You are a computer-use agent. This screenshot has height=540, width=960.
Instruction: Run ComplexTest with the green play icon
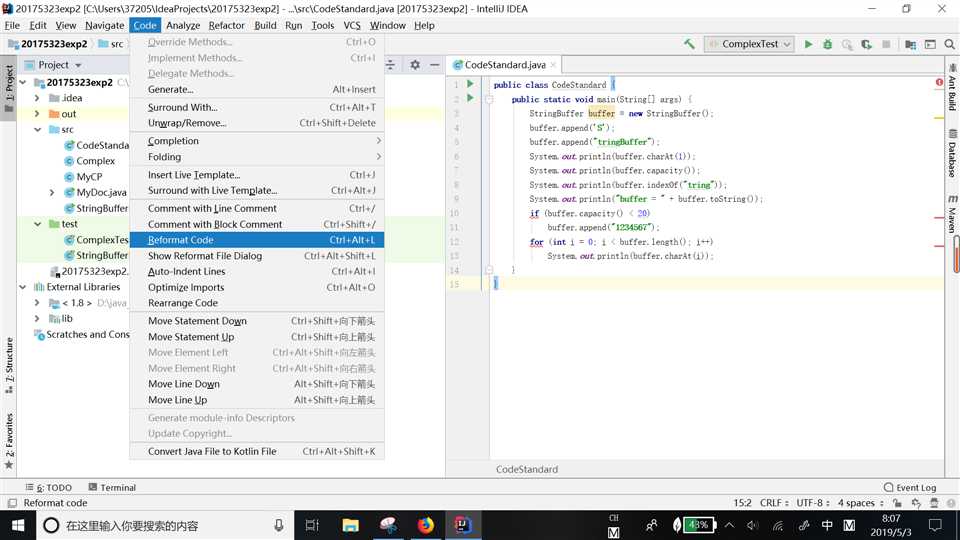point(808,44)
